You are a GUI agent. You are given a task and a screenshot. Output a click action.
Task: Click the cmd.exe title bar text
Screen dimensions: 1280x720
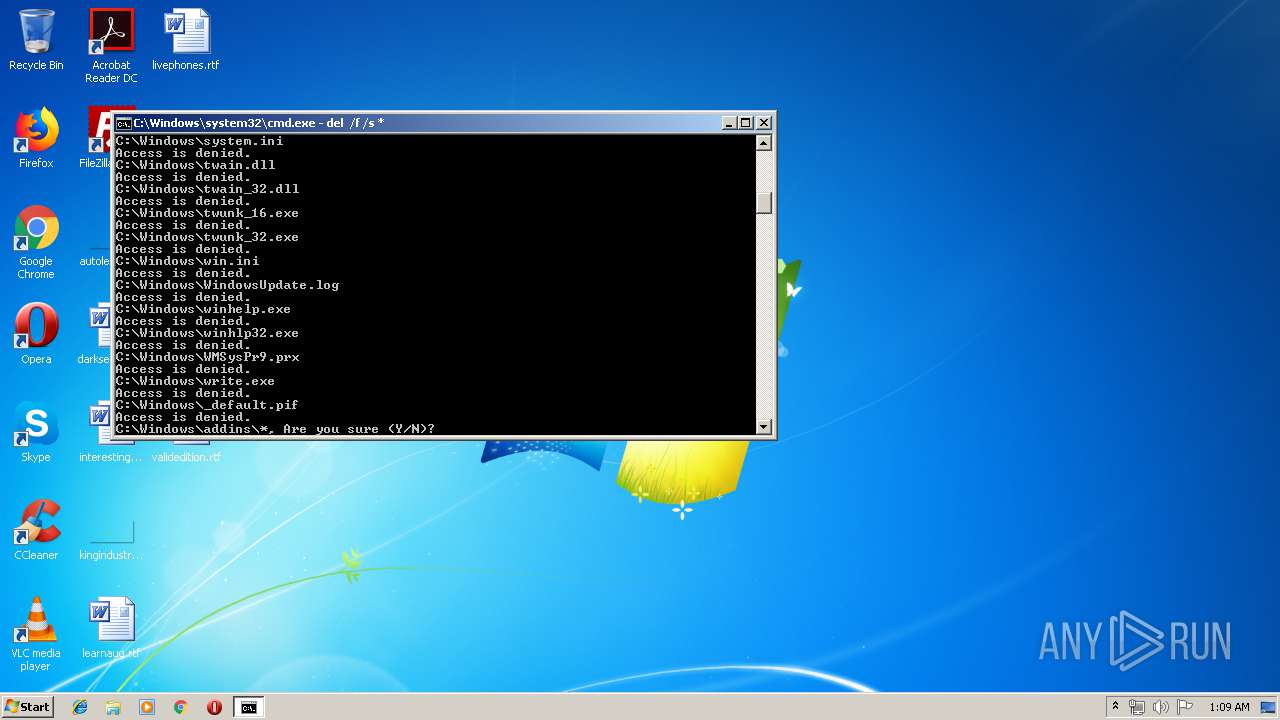point(259,123)
